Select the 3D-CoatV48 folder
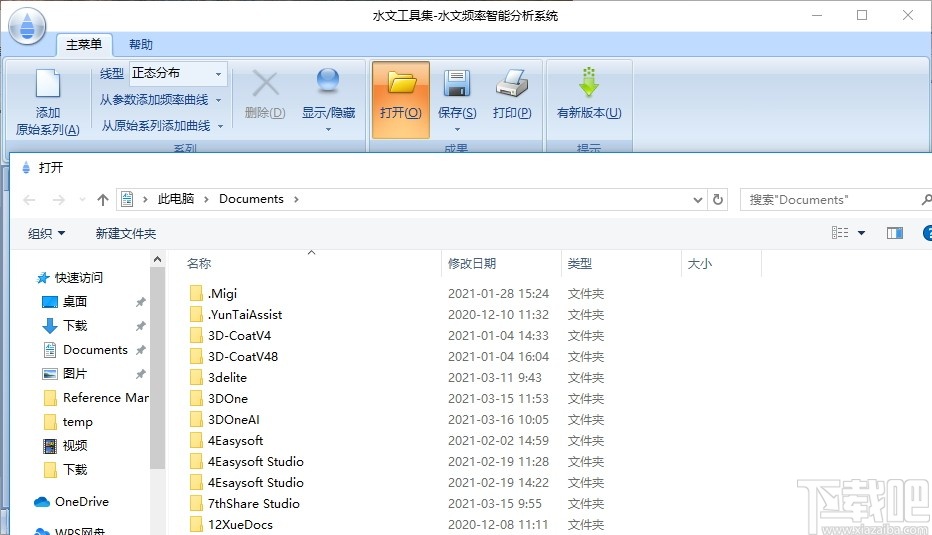Viewport: 932px width, 535px height. click(234, 357)
